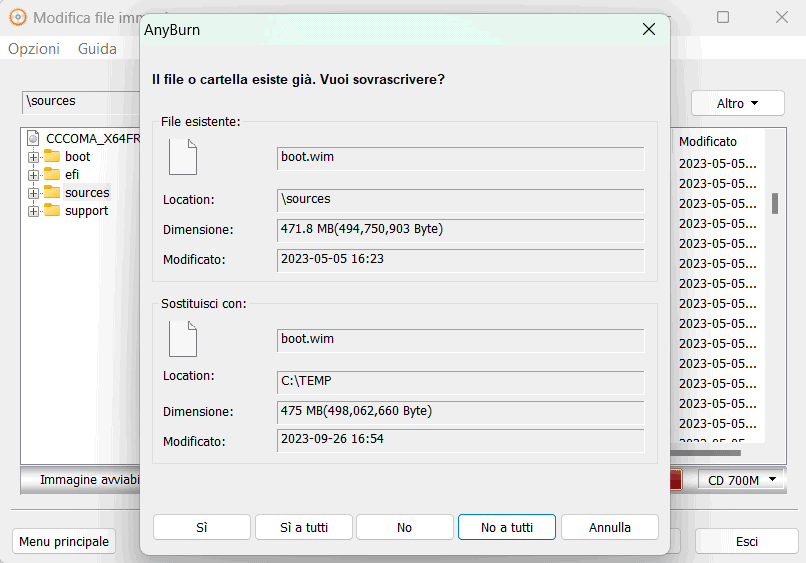Click the existing file document icon

183,157
